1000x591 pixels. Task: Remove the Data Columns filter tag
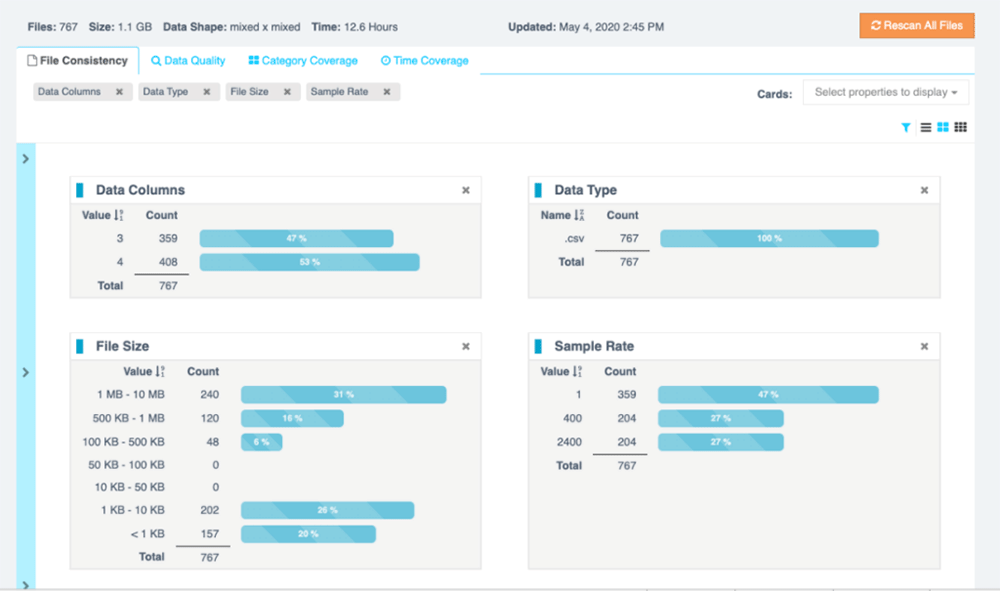[119, 92]
